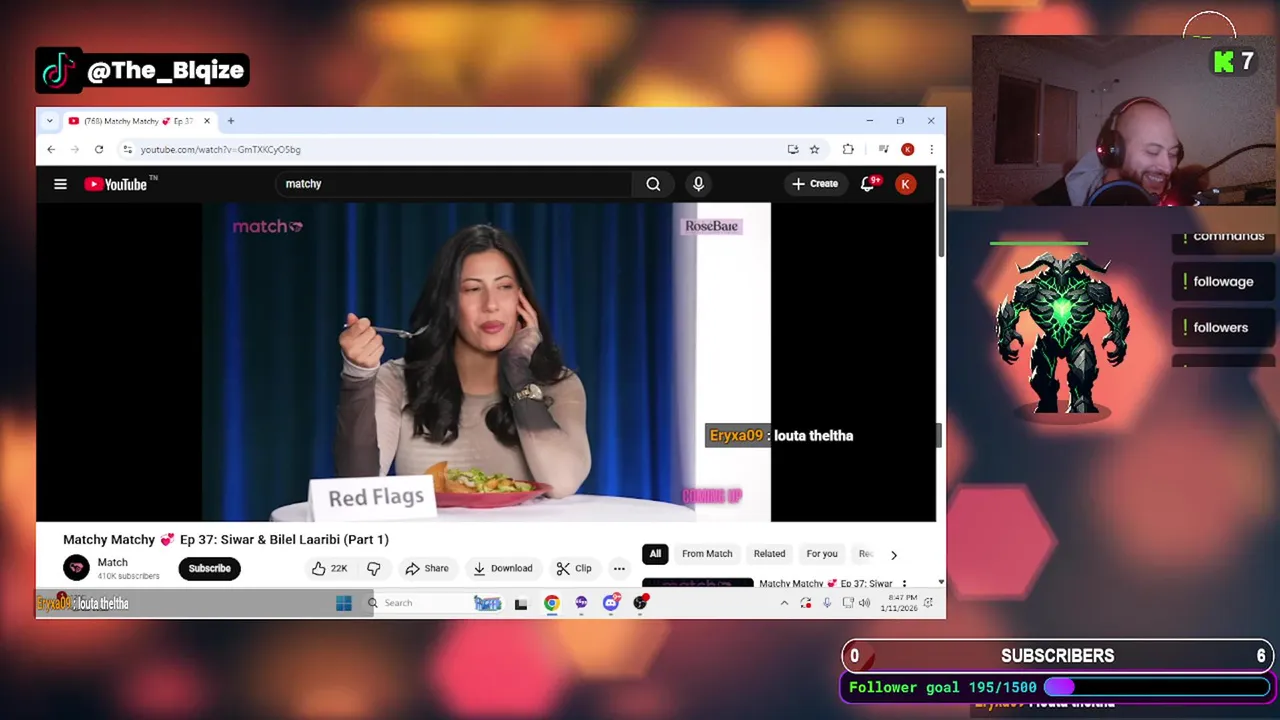
Task: Install app icon in address bar
Action: 793,149
